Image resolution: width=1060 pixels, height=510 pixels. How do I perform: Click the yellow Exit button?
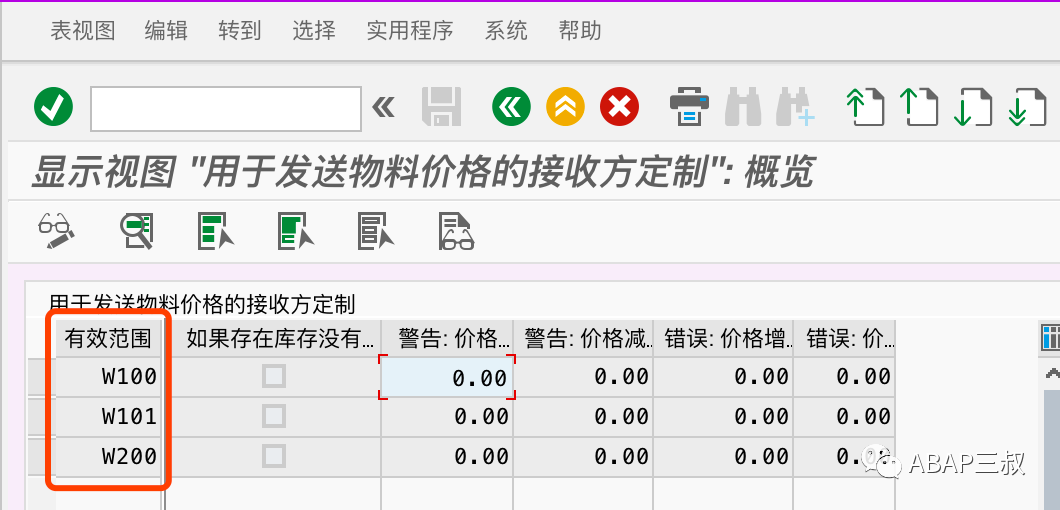tap(565, 107)
